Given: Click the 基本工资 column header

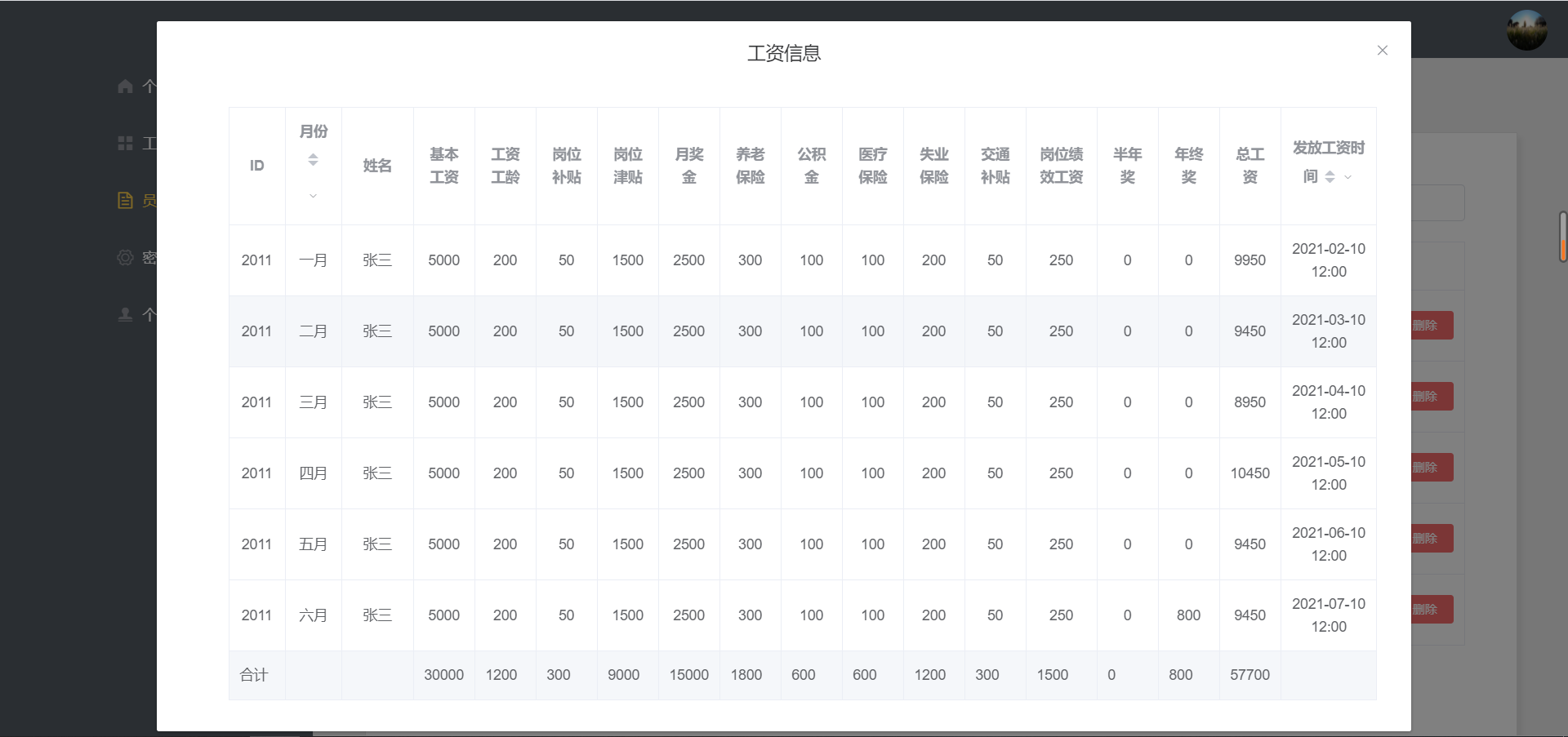Looking at the screenshot, I should click(444, 166).
